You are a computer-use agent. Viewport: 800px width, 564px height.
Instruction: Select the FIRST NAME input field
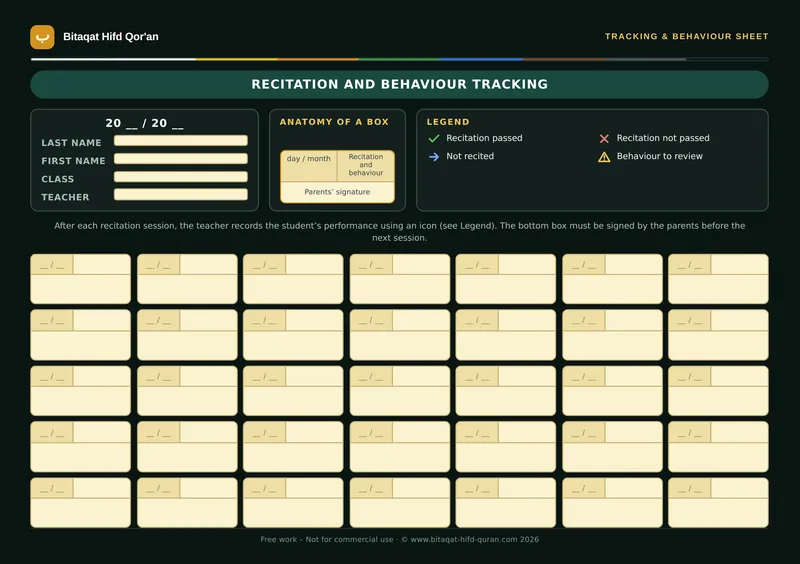181,159
